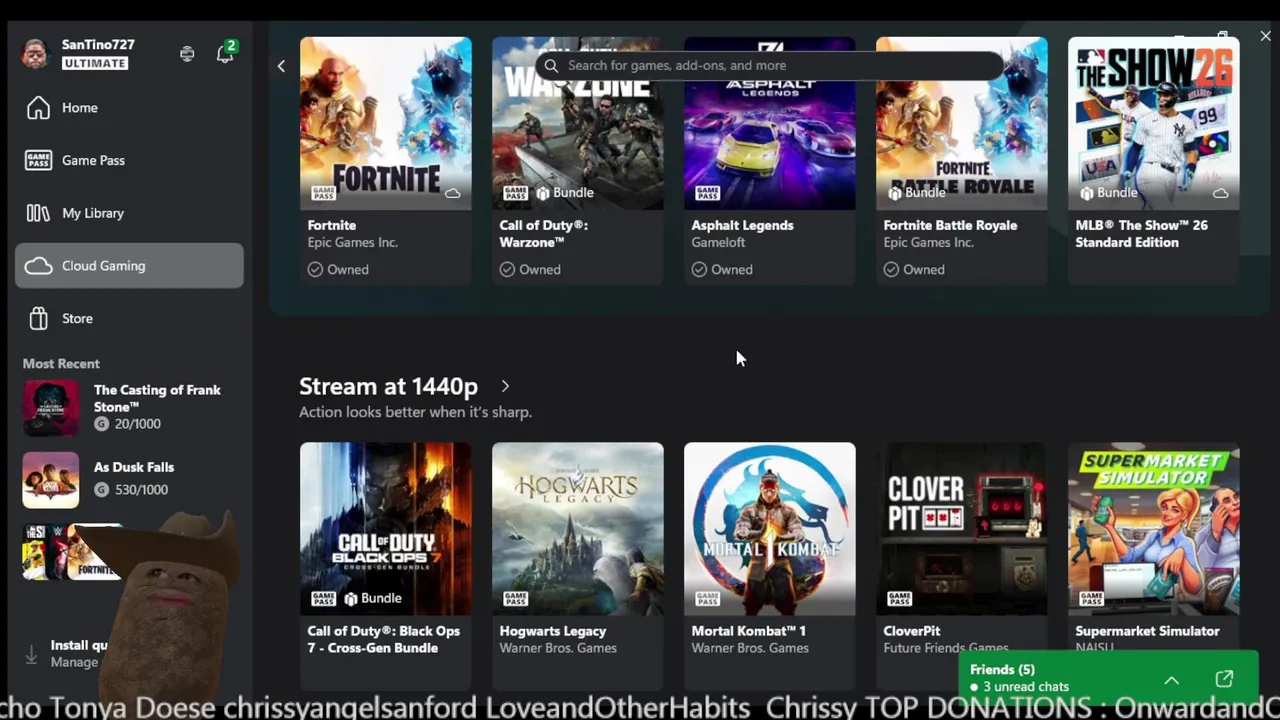Open Hogwarts Legacy cover

[577, 529]
